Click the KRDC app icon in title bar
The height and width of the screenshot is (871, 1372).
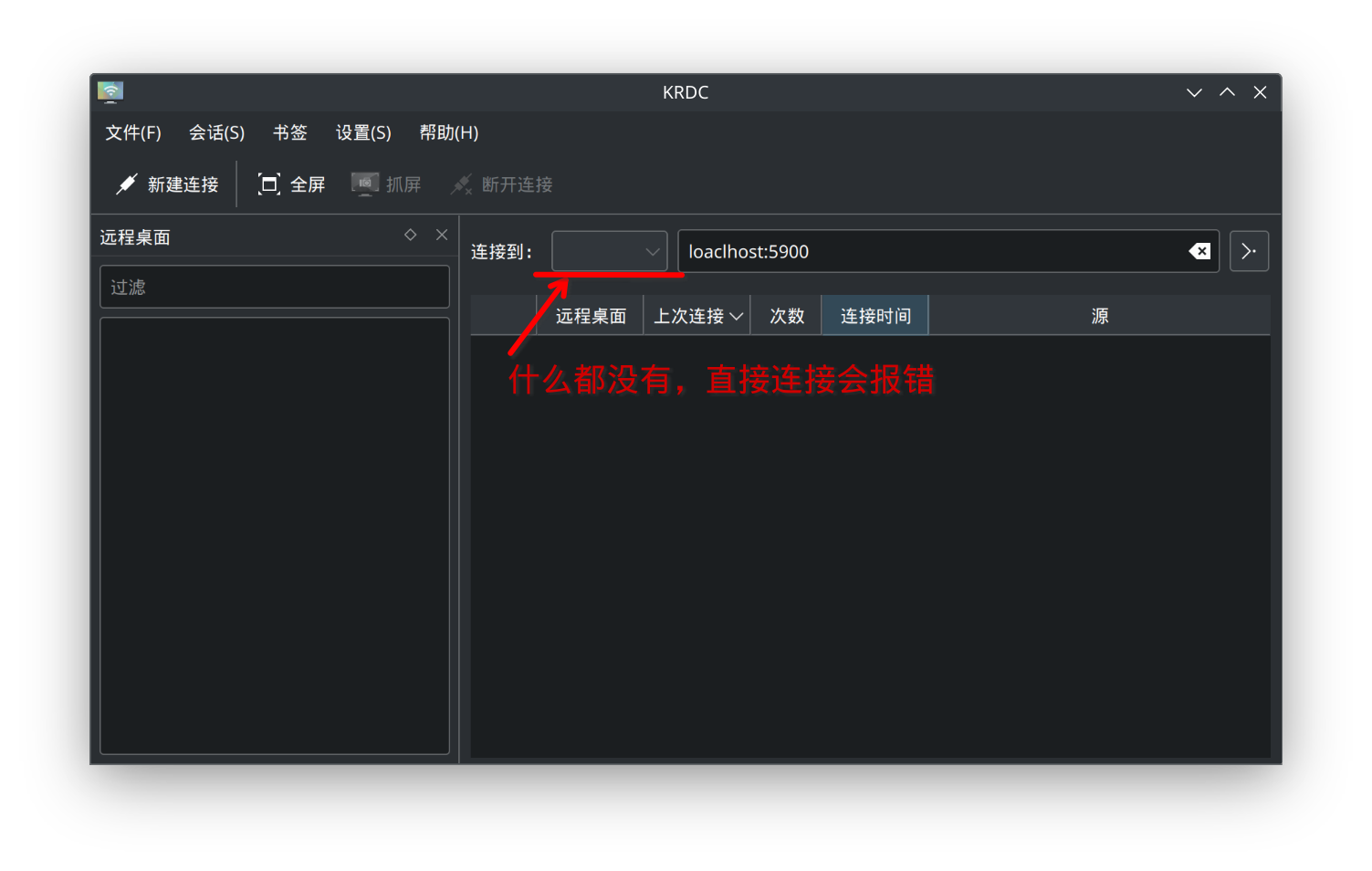tap(110, 91)
